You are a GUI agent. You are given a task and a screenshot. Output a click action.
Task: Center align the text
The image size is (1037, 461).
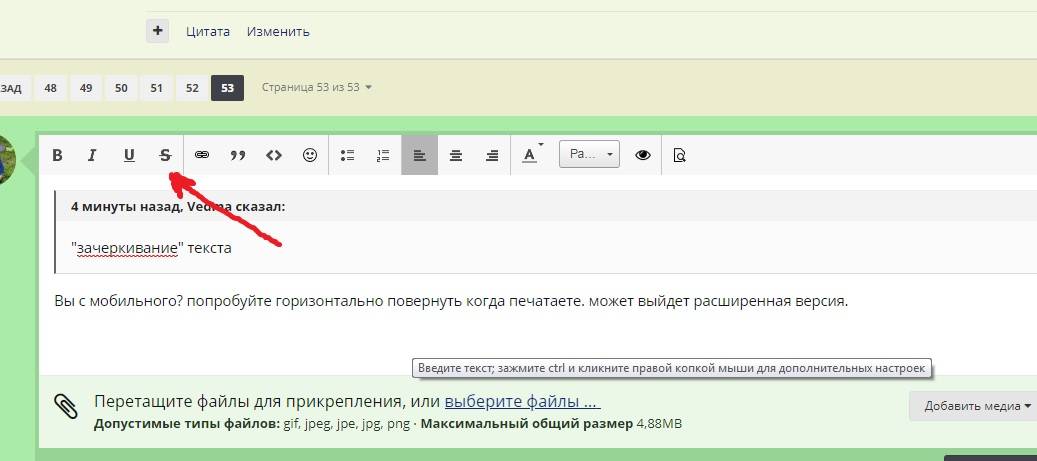click(x=456, y=155)
